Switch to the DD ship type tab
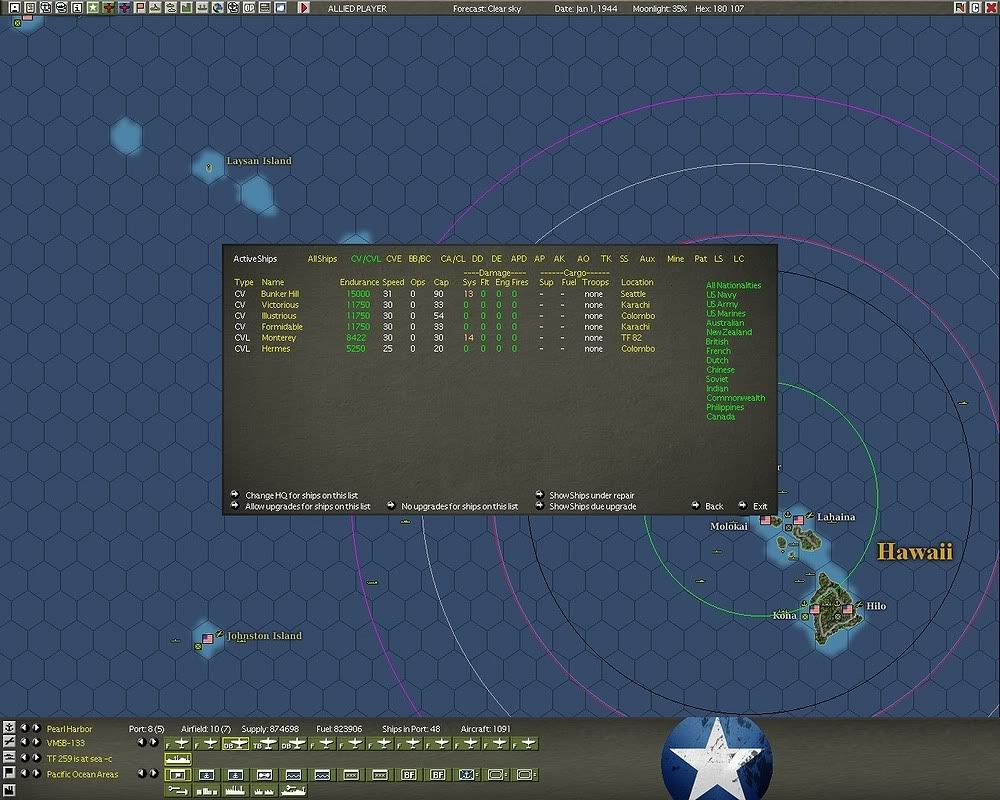 477,259
